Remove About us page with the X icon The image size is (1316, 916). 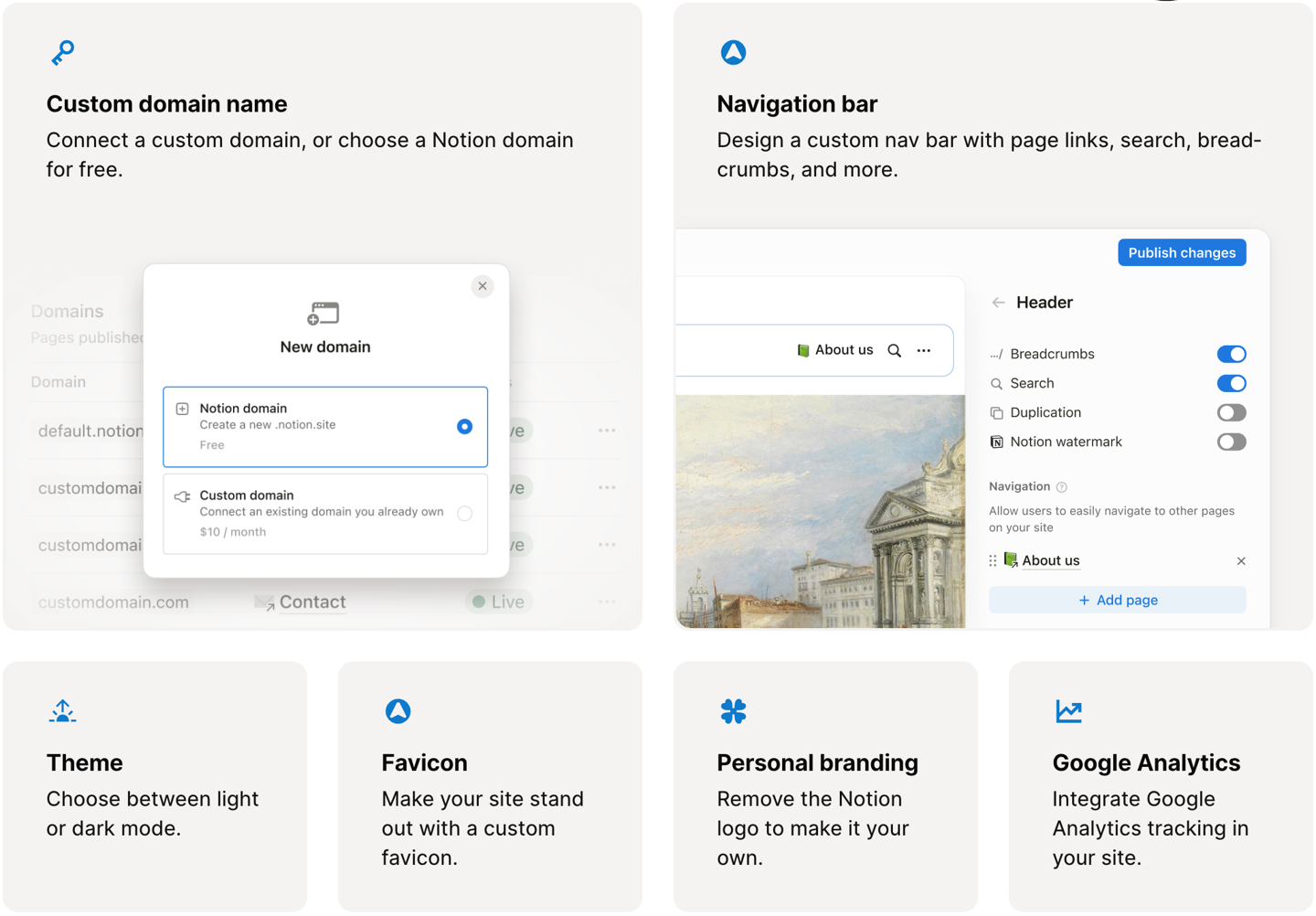click(x=1240, y=561)
